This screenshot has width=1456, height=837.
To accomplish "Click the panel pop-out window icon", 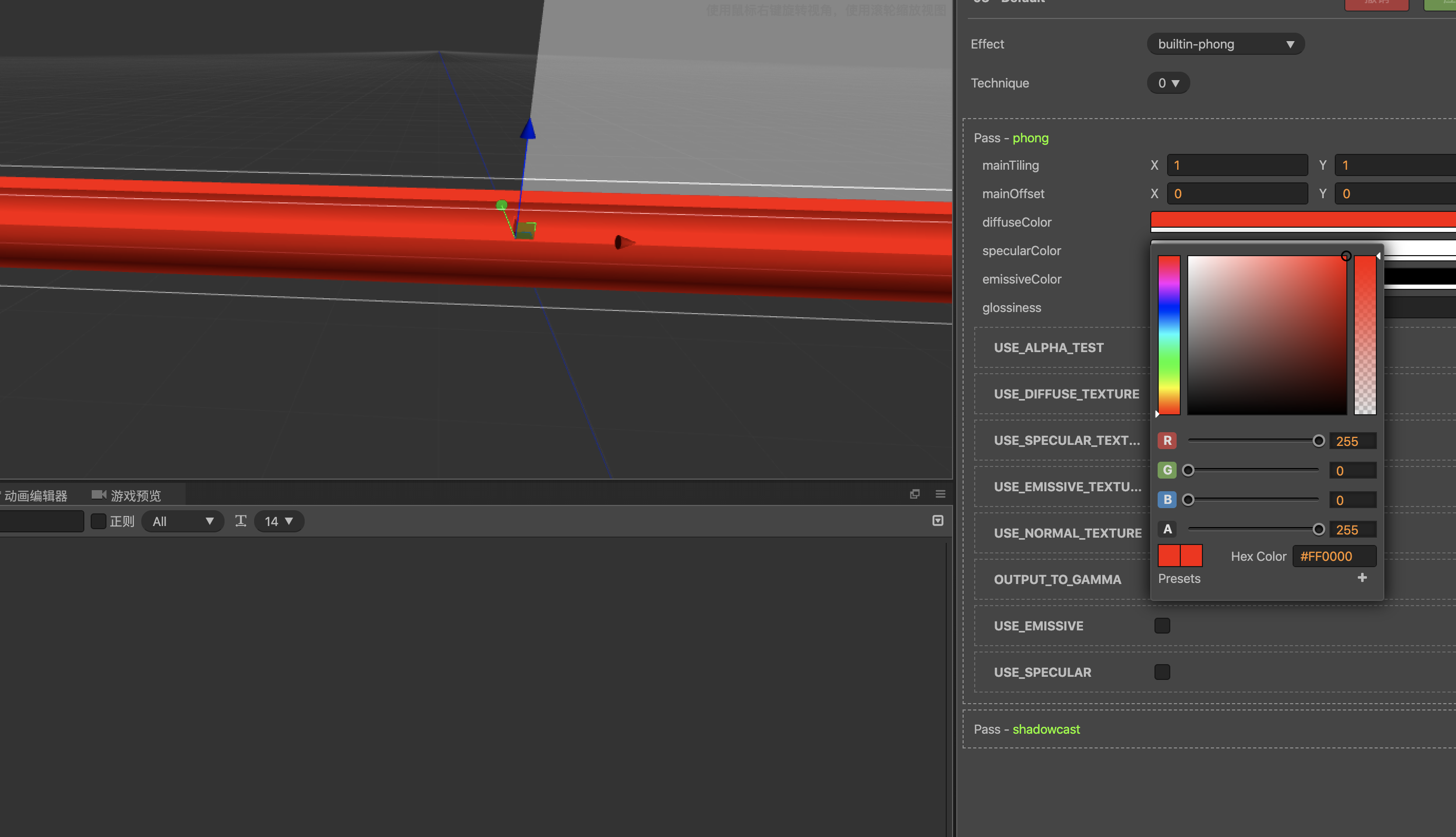I will 915,494.
